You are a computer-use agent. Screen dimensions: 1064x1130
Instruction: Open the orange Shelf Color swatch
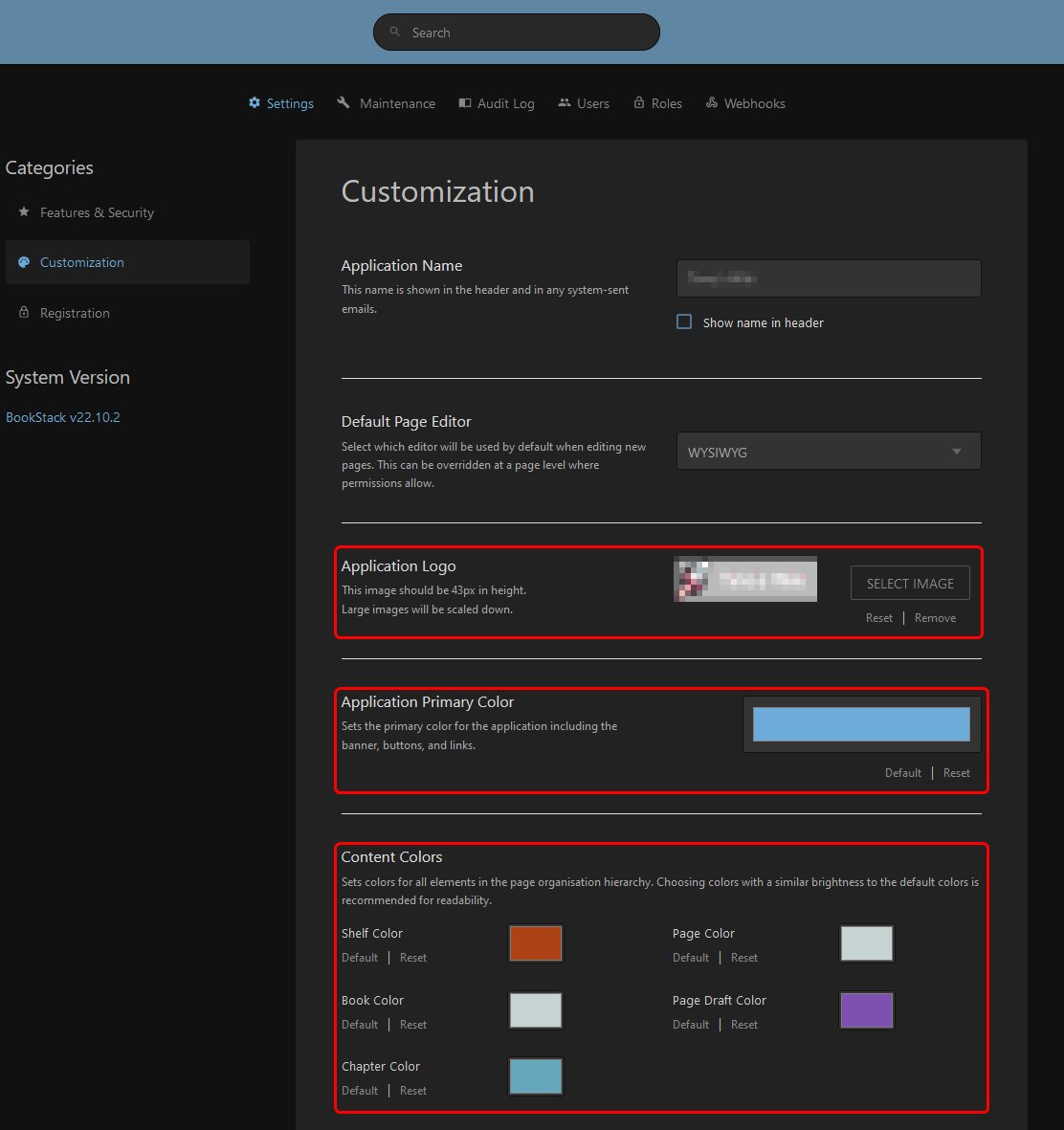(535, 943)
